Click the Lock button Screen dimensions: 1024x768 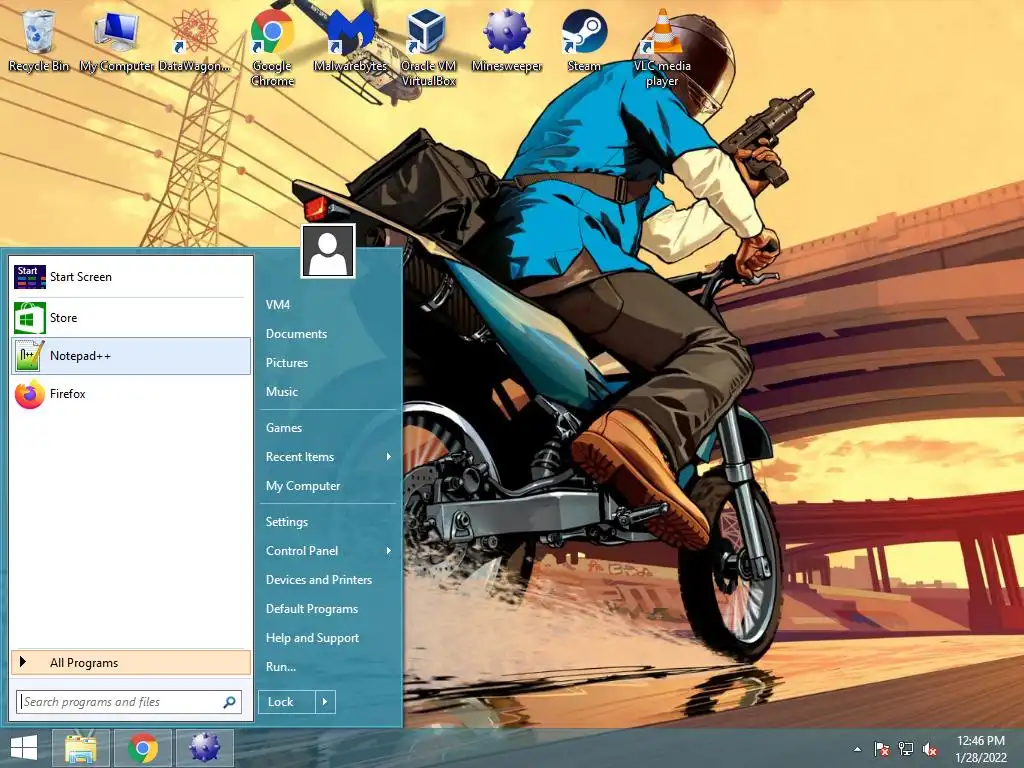(287, 702)
